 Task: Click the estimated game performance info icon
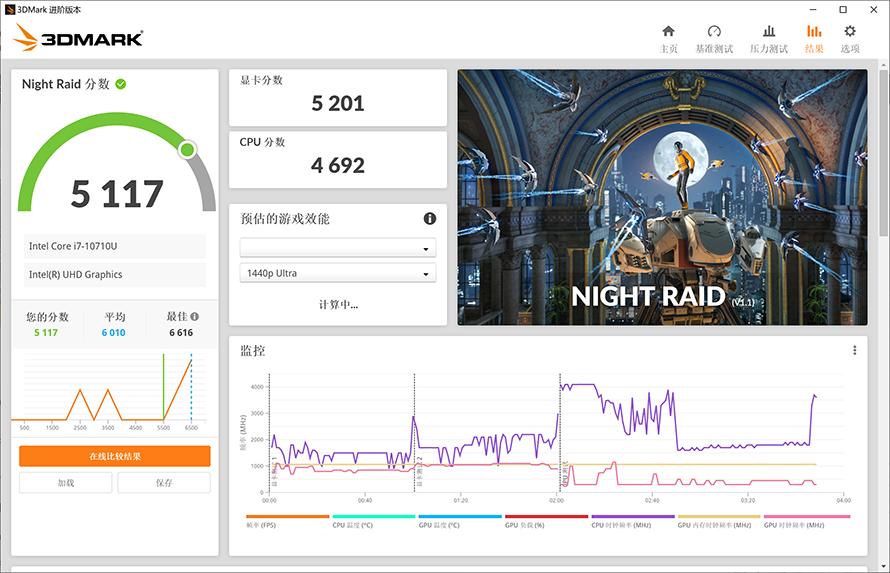pos(430,218)
